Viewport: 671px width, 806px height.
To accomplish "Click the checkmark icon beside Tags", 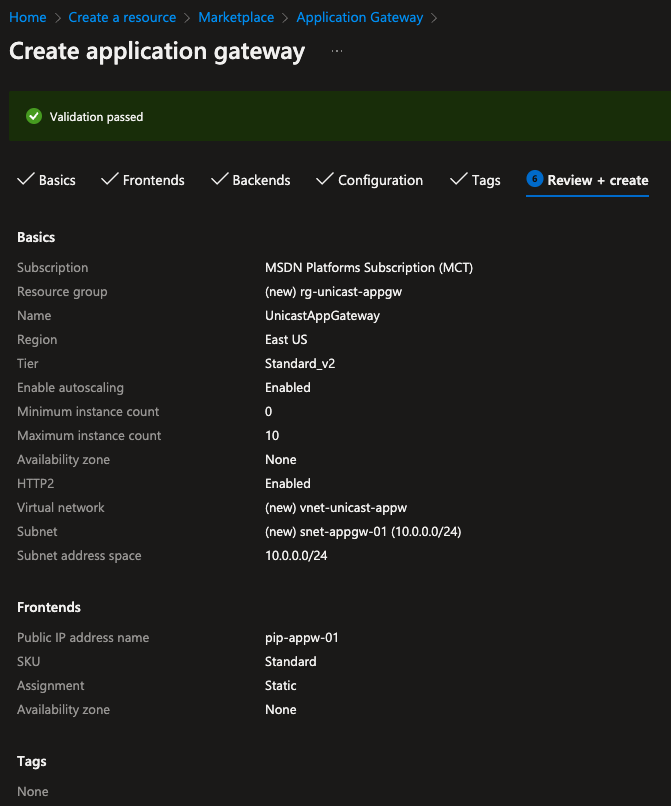I will (459, 180).
